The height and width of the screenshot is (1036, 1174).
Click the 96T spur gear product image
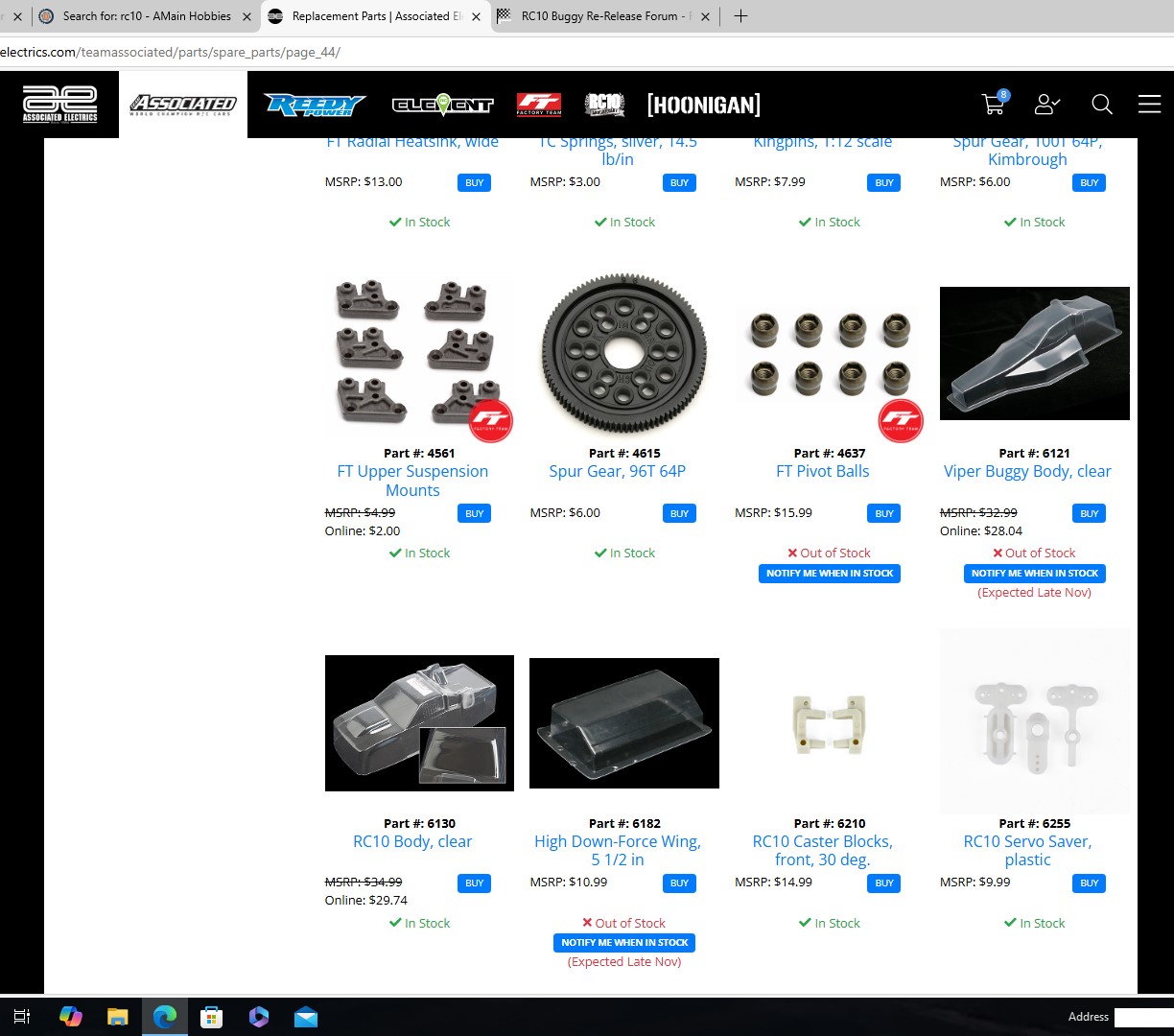(624, 353)
